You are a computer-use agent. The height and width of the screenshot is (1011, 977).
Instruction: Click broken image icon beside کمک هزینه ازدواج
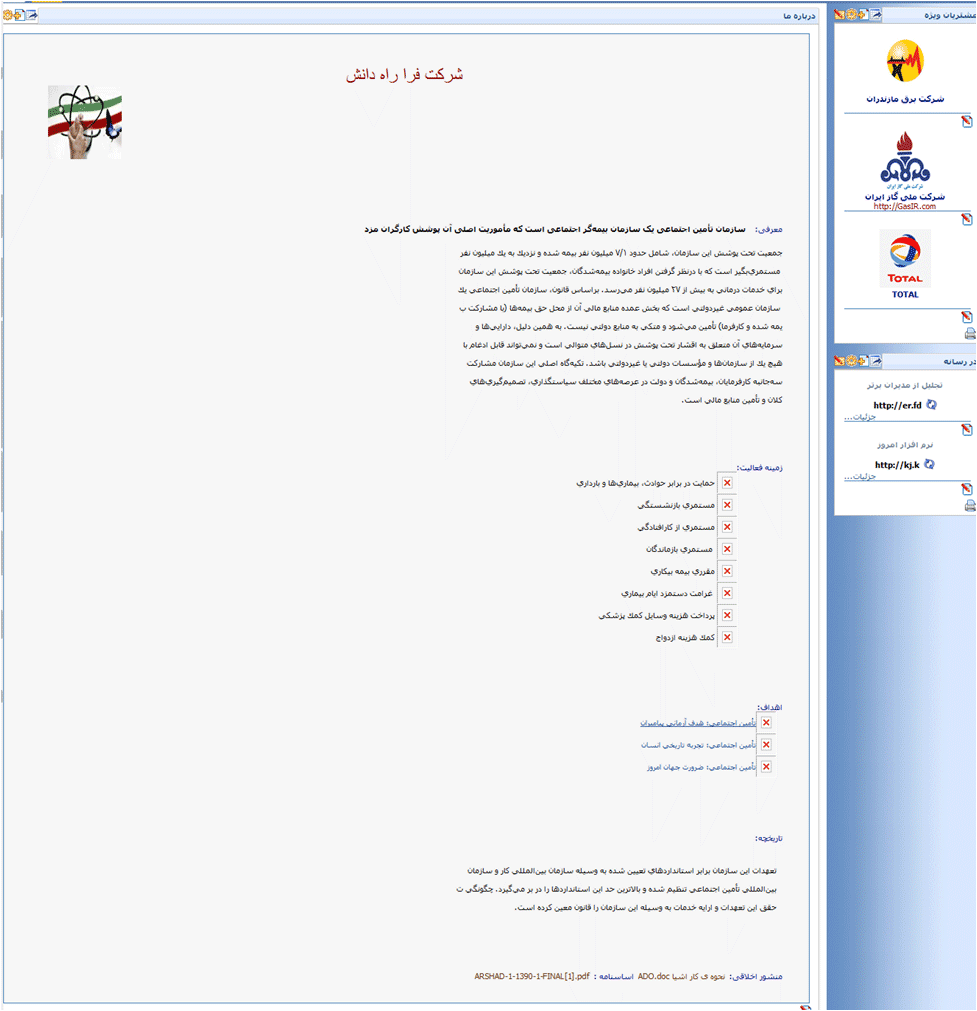(727, 637)
